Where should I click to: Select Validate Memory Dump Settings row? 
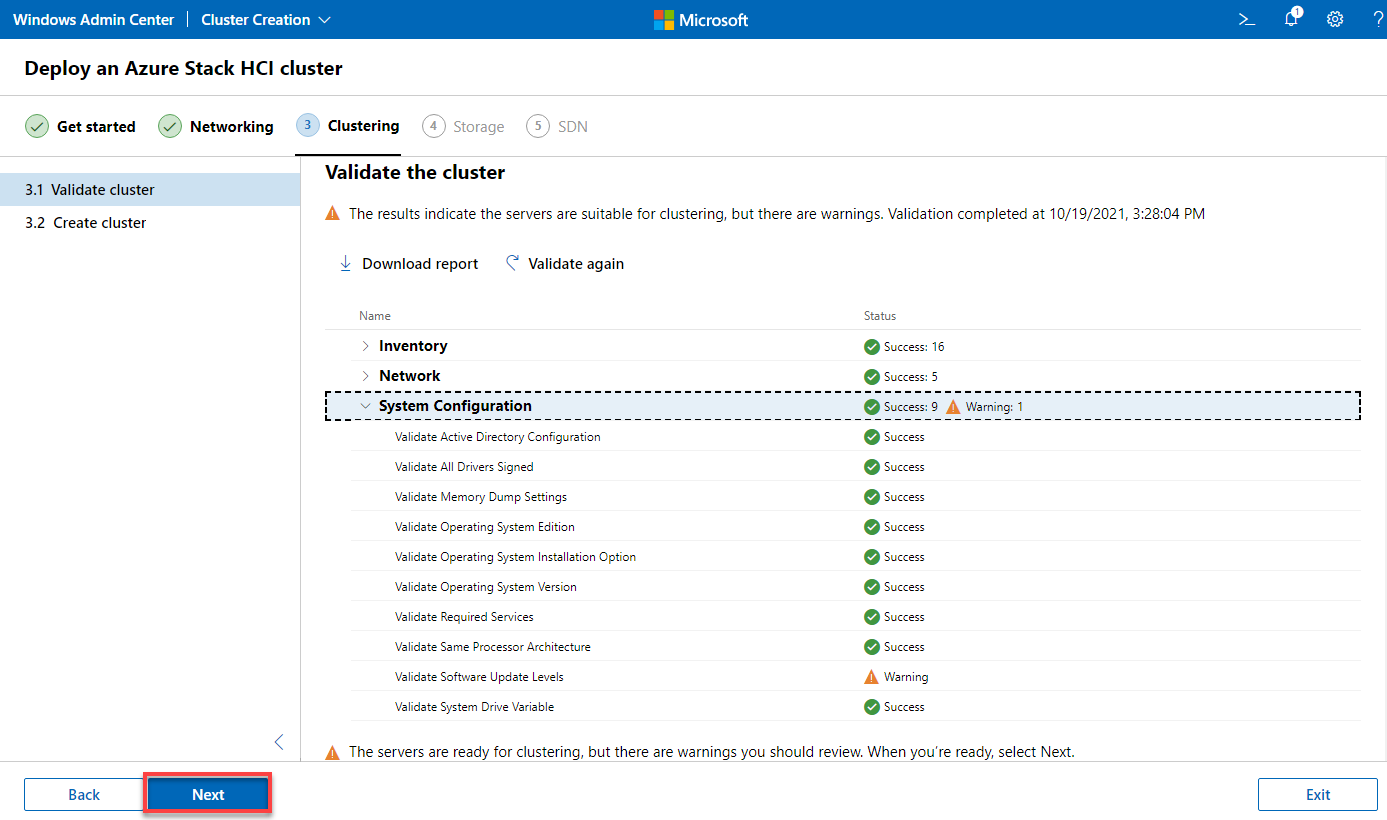pos(856,497)
